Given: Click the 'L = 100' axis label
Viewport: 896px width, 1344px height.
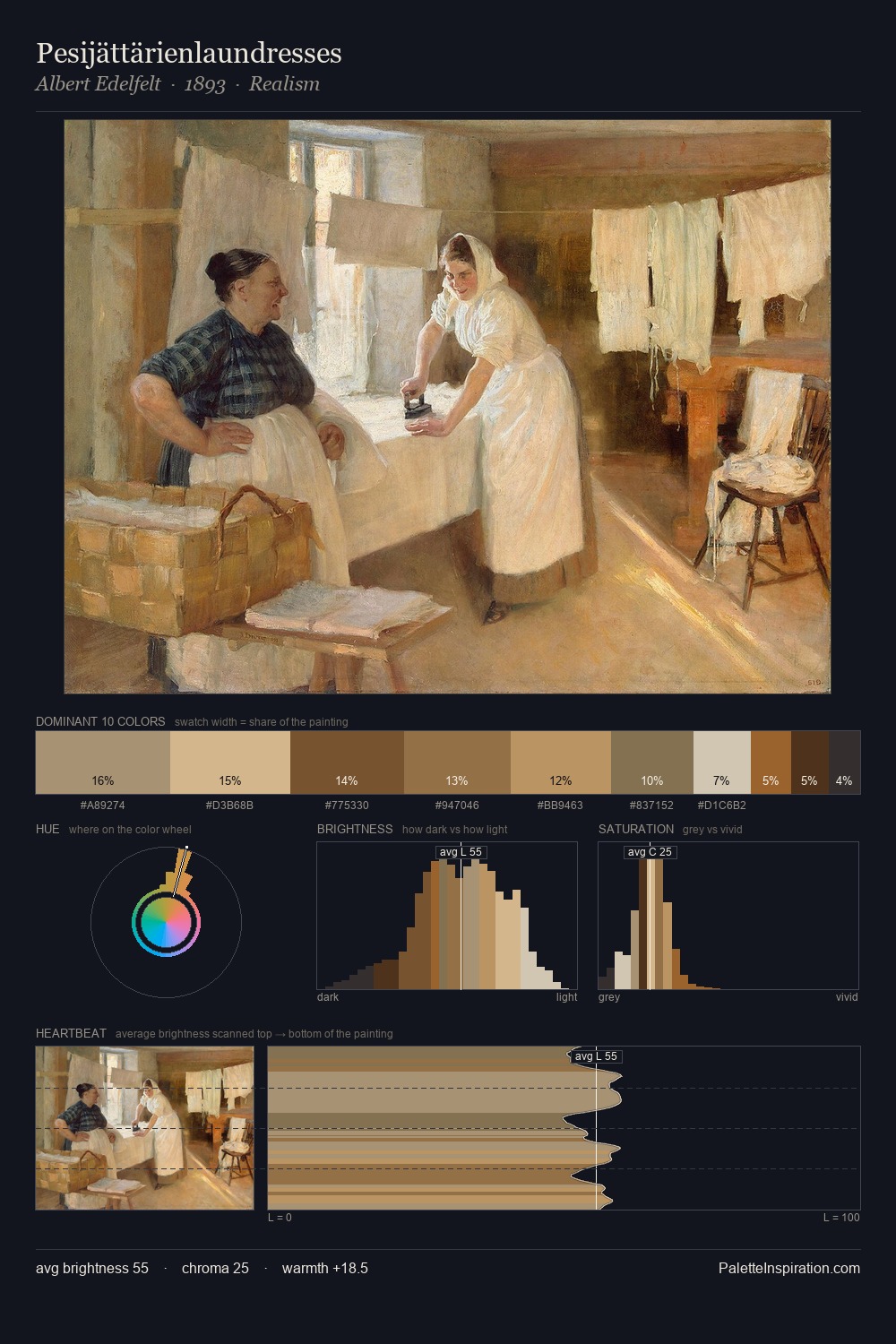Looking at the screenshot, I should click(x=841, y=1218).
